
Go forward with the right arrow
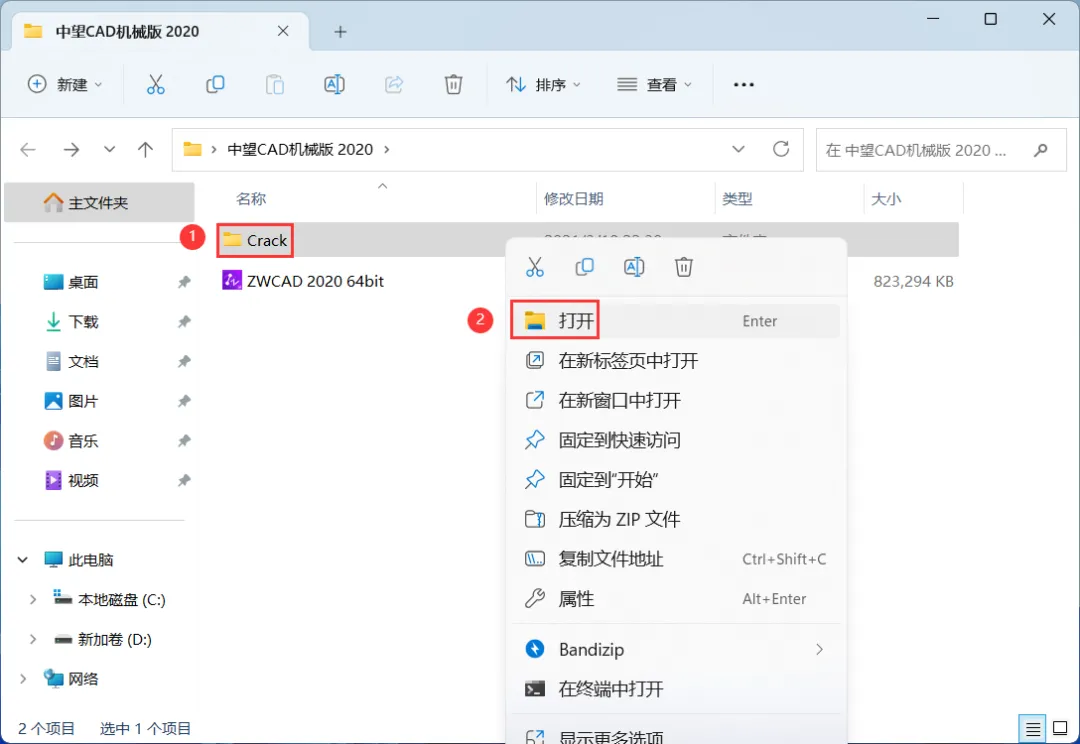pyautogui.click(x=72, y=149)
